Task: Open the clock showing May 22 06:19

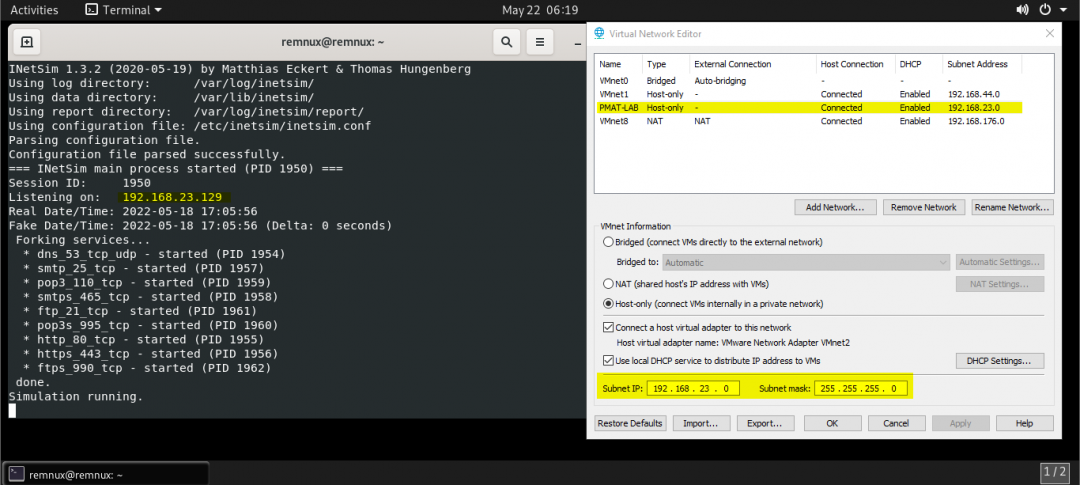Action: [539, 10]
